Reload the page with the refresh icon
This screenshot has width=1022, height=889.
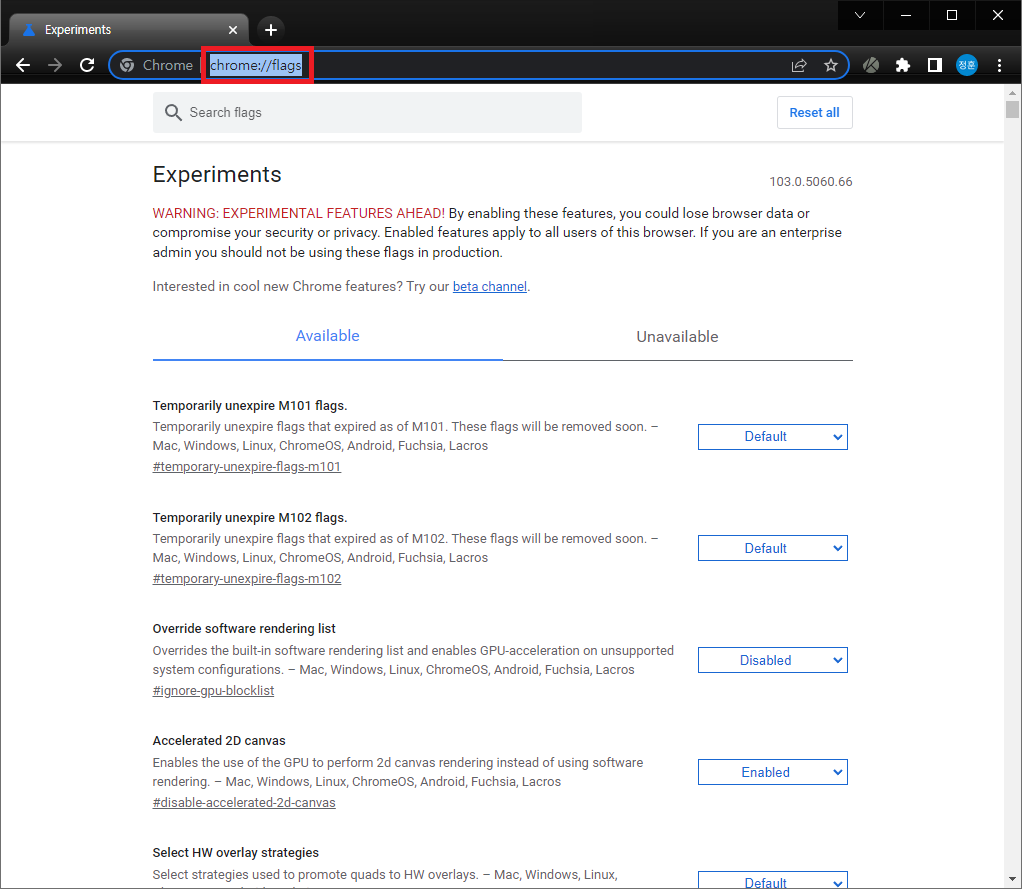point(87,65)
